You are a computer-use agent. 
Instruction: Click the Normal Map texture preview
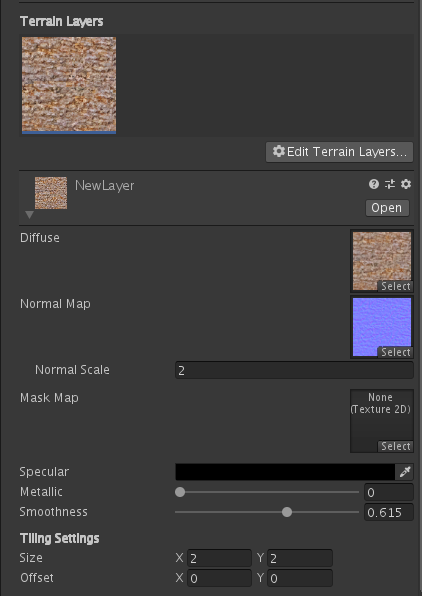point(382,327)
